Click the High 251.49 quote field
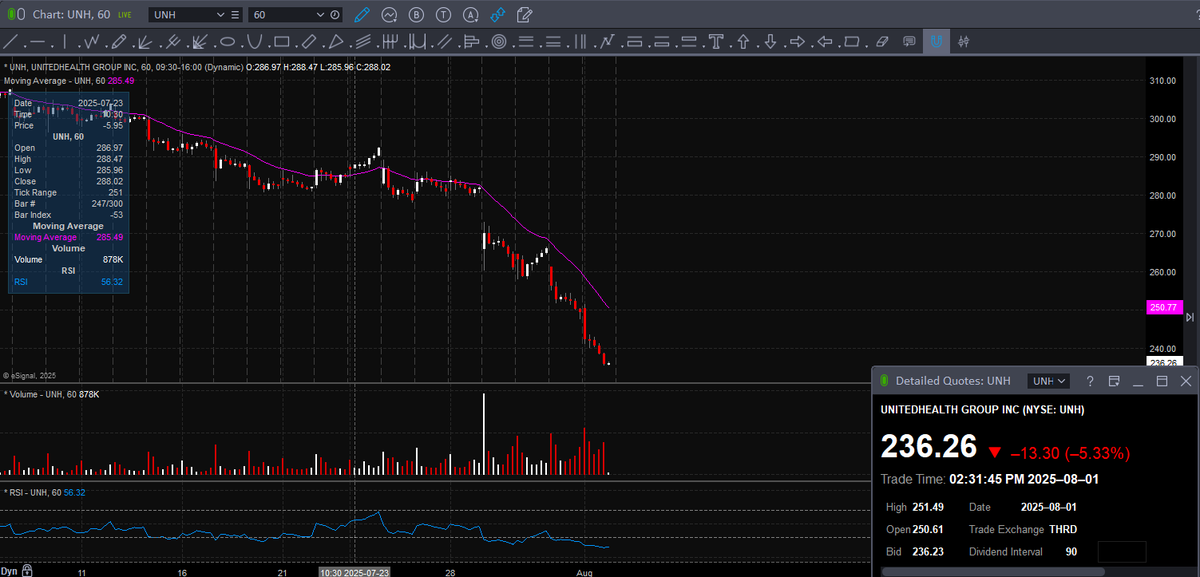 pos(916,507)
